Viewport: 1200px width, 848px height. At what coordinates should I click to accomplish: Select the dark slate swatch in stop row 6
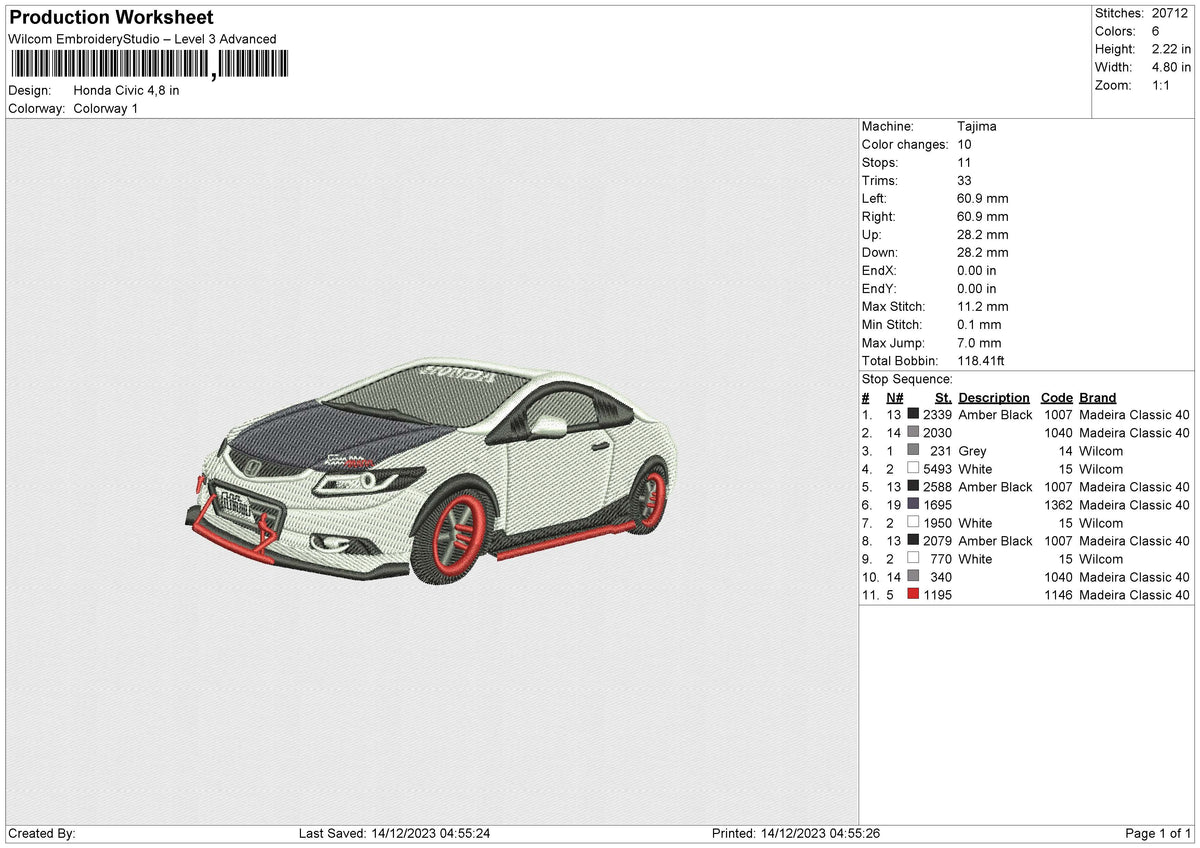(913, 504)
